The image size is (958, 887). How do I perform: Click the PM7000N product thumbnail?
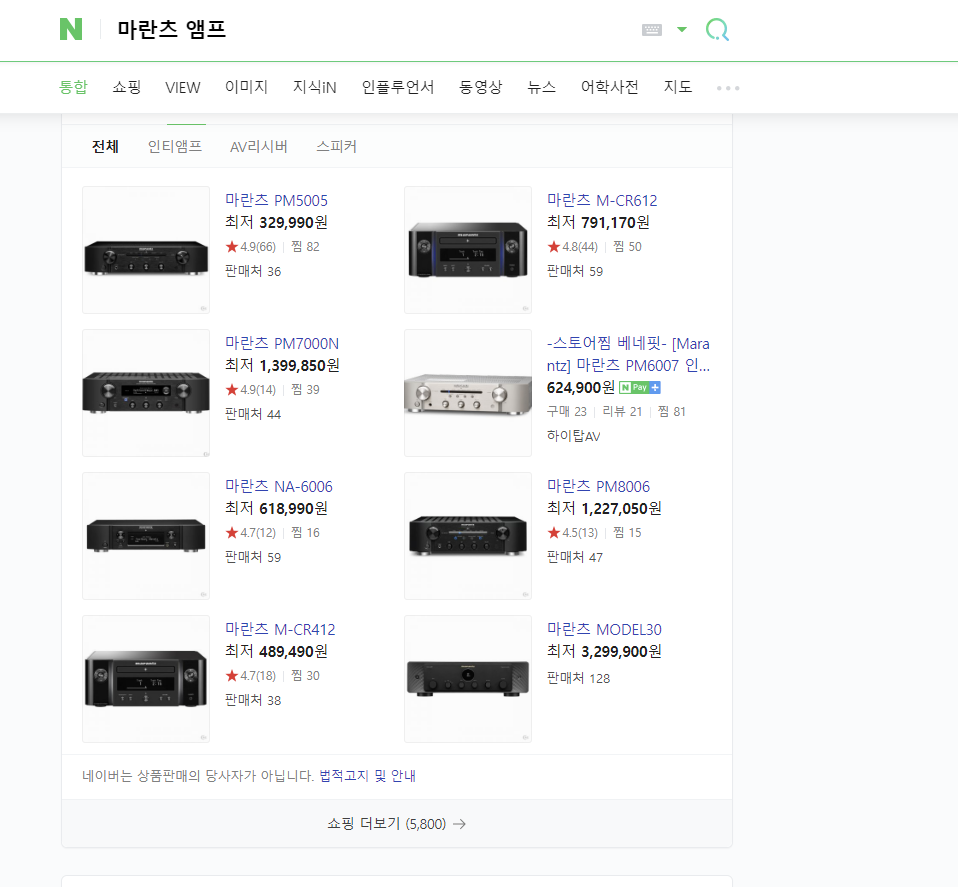[x=146, y=393]
